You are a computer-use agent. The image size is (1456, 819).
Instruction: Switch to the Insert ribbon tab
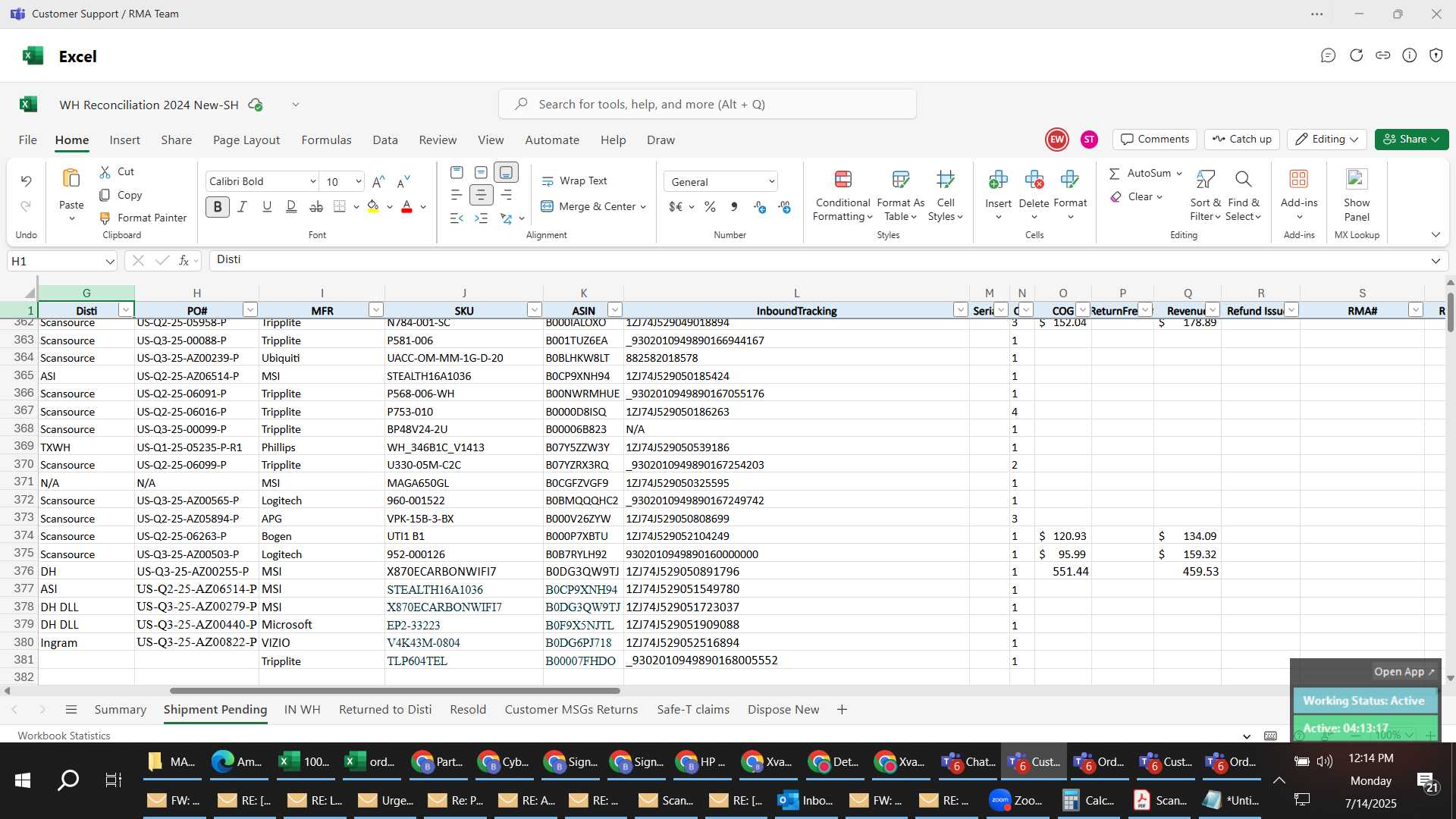pyautogui.click(x=124, y=140)
